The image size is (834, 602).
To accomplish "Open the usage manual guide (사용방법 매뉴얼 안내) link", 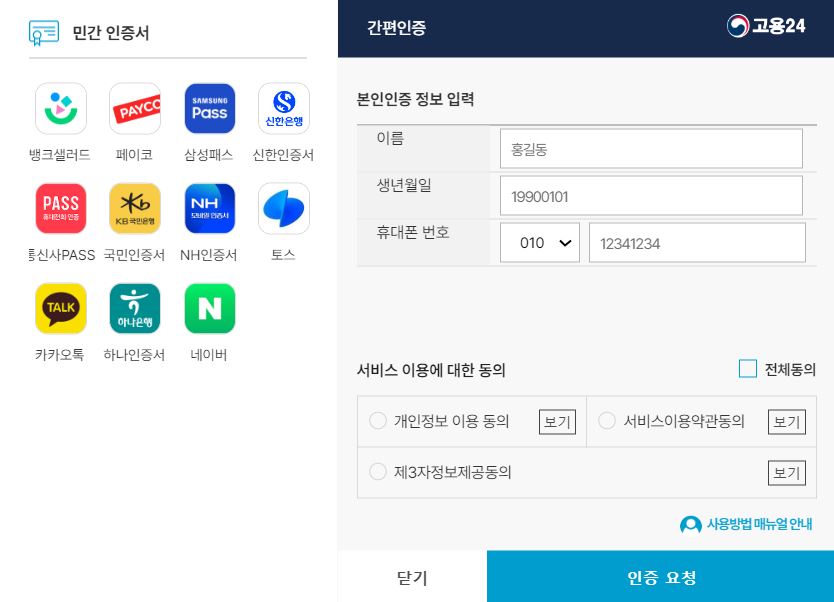I will (746, 524).
